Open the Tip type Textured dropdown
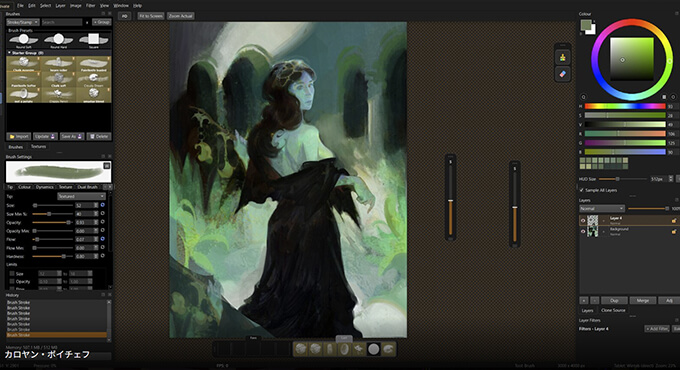 81,196
